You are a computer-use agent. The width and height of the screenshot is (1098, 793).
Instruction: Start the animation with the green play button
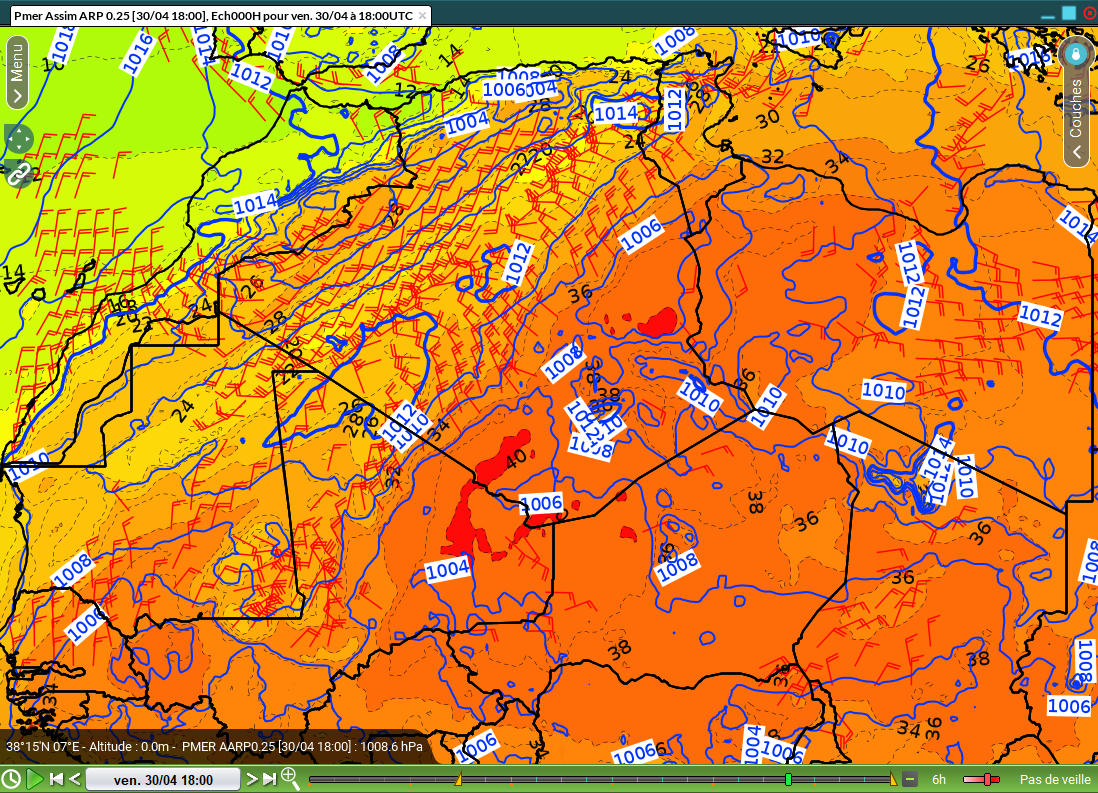click(x=34, y=779)
